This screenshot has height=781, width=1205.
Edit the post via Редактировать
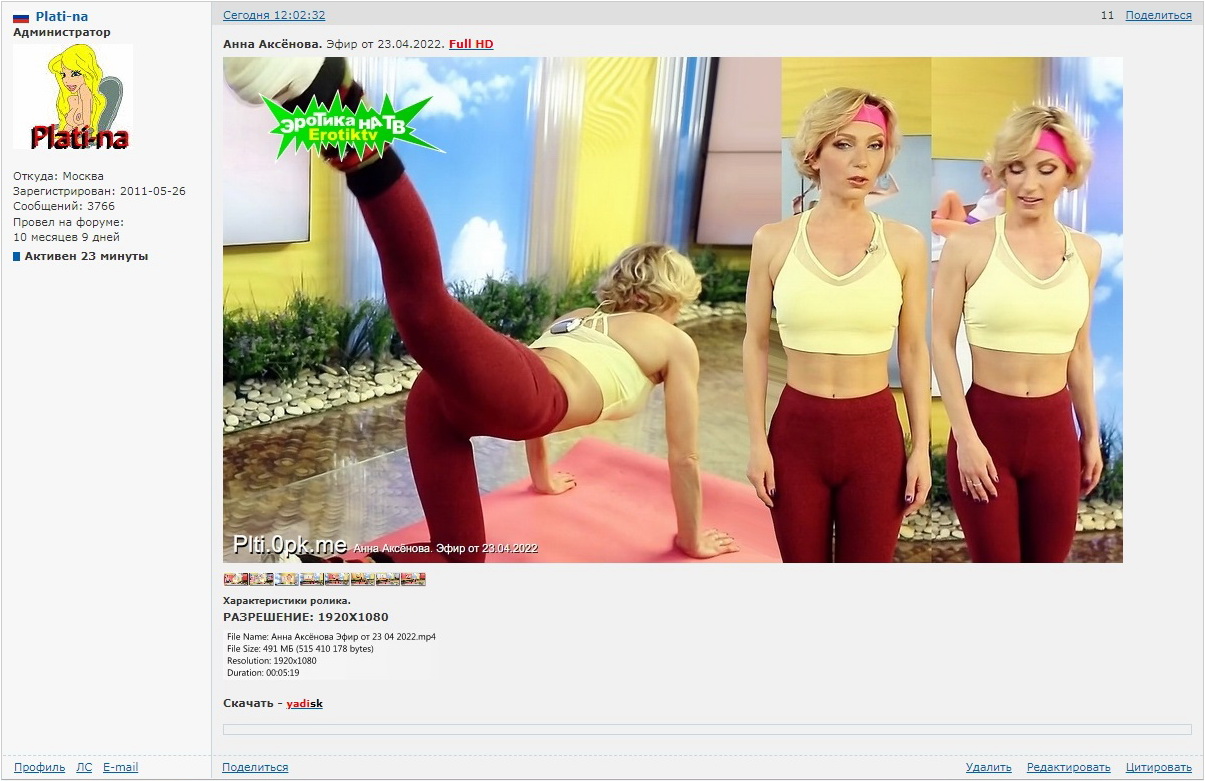(x=1068, y=767)
